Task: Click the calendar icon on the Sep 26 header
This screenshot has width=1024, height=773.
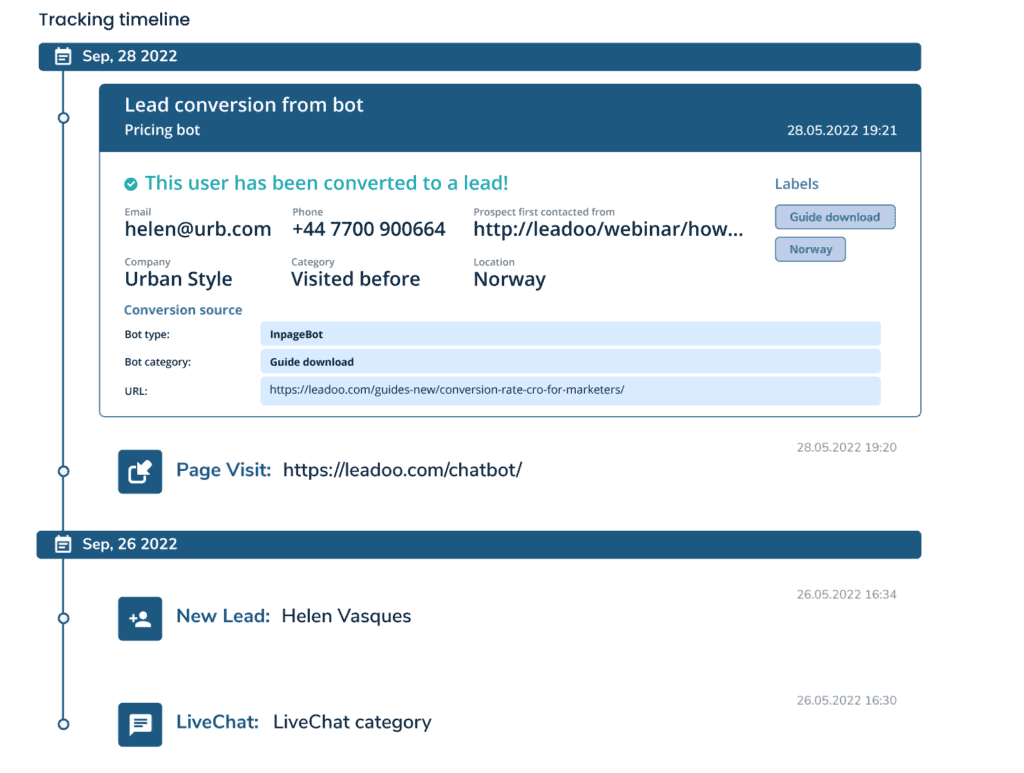Action: tap(62, 544)
